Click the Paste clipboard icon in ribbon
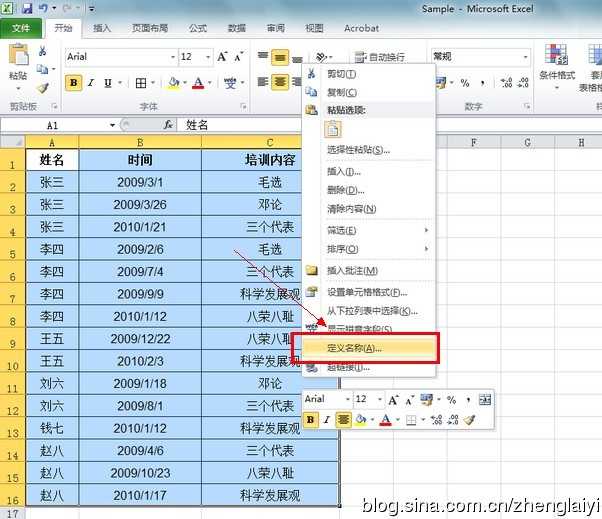Viewport: 602px width, 519px height. pos(18,55)
